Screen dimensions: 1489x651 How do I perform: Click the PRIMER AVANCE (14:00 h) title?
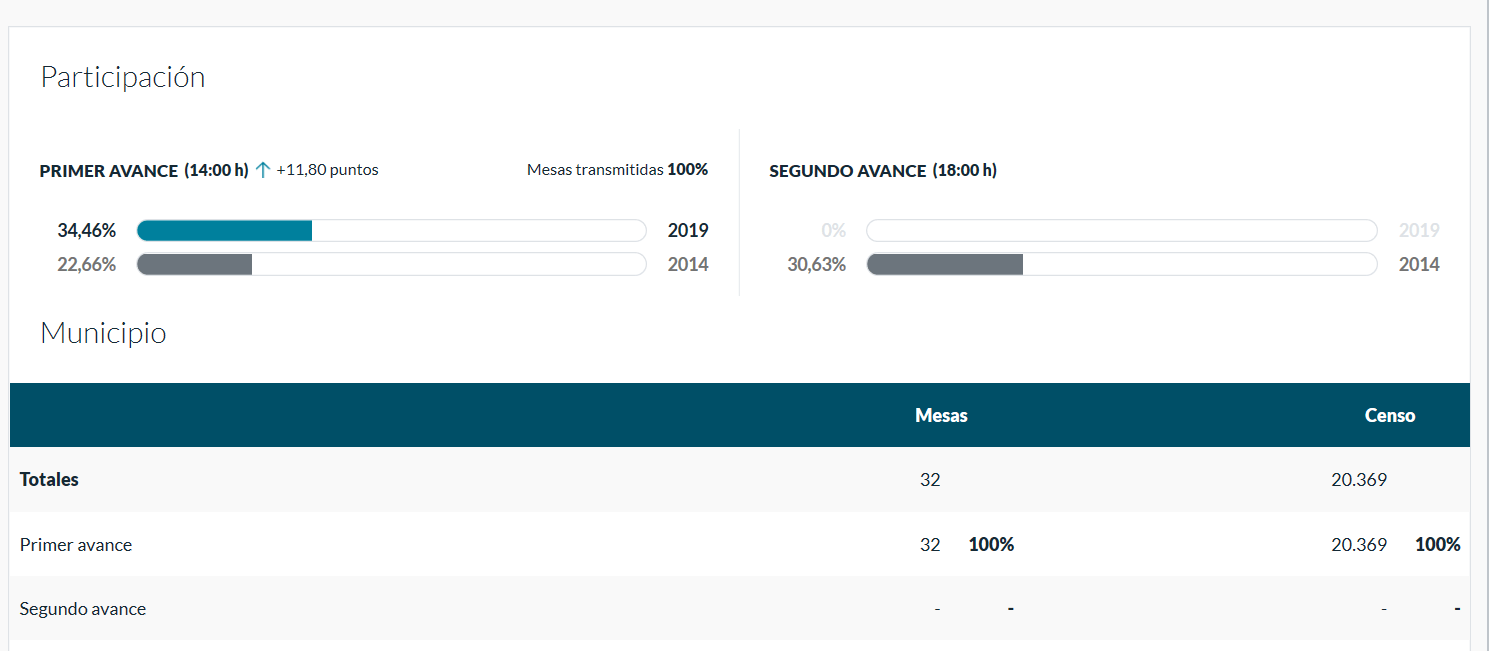(x=144, y=171)
